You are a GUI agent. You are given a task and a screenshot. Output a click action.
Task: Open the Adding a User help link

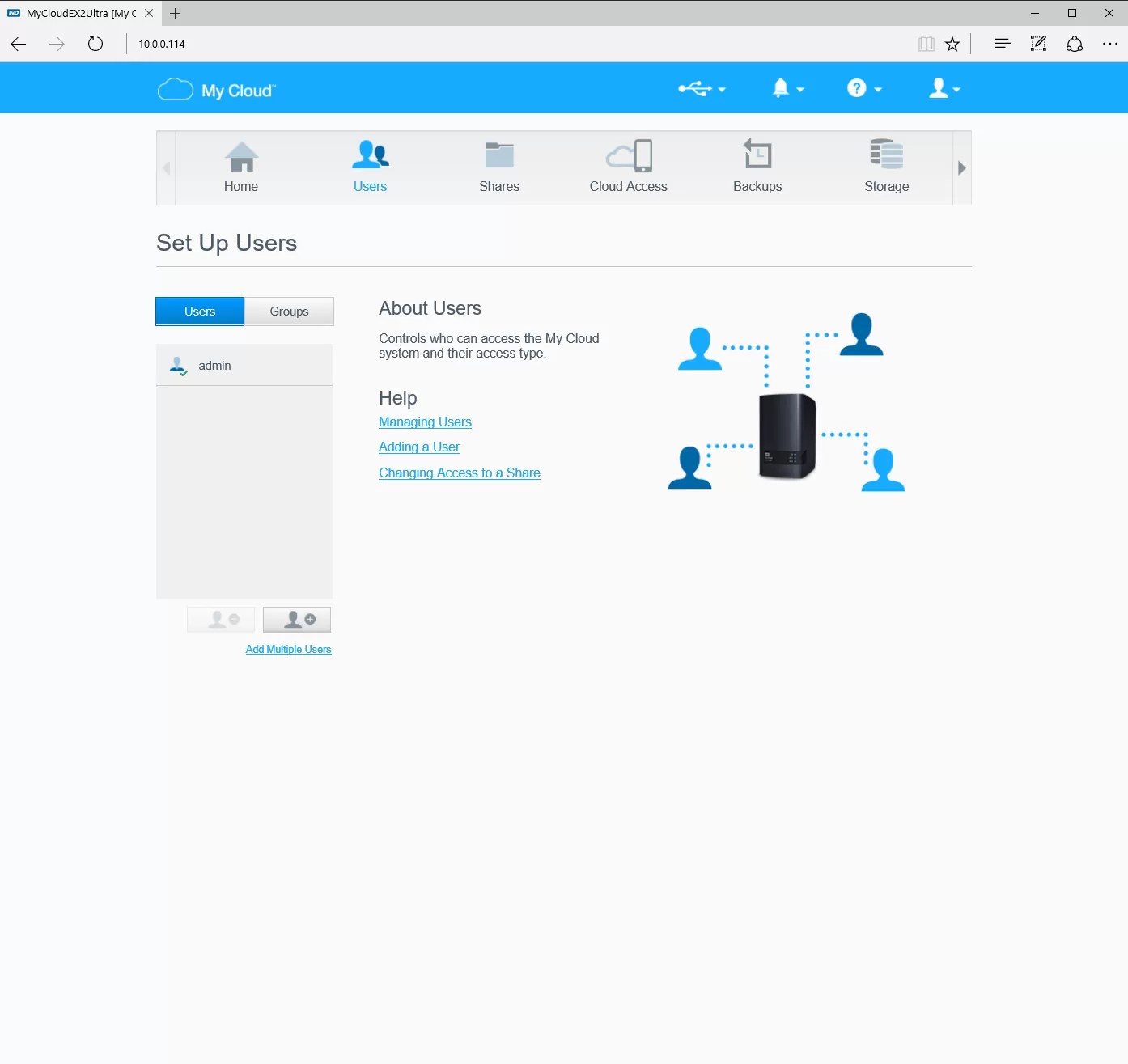point(419,447)
